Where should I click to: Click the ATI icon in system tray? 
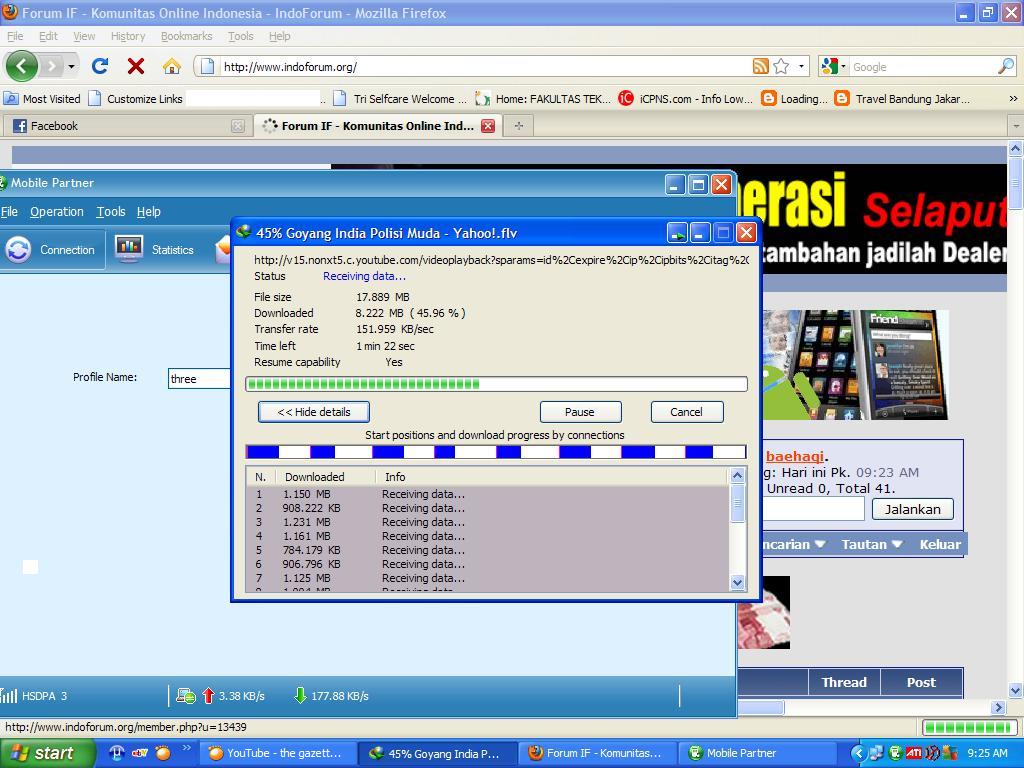point(914,753)
